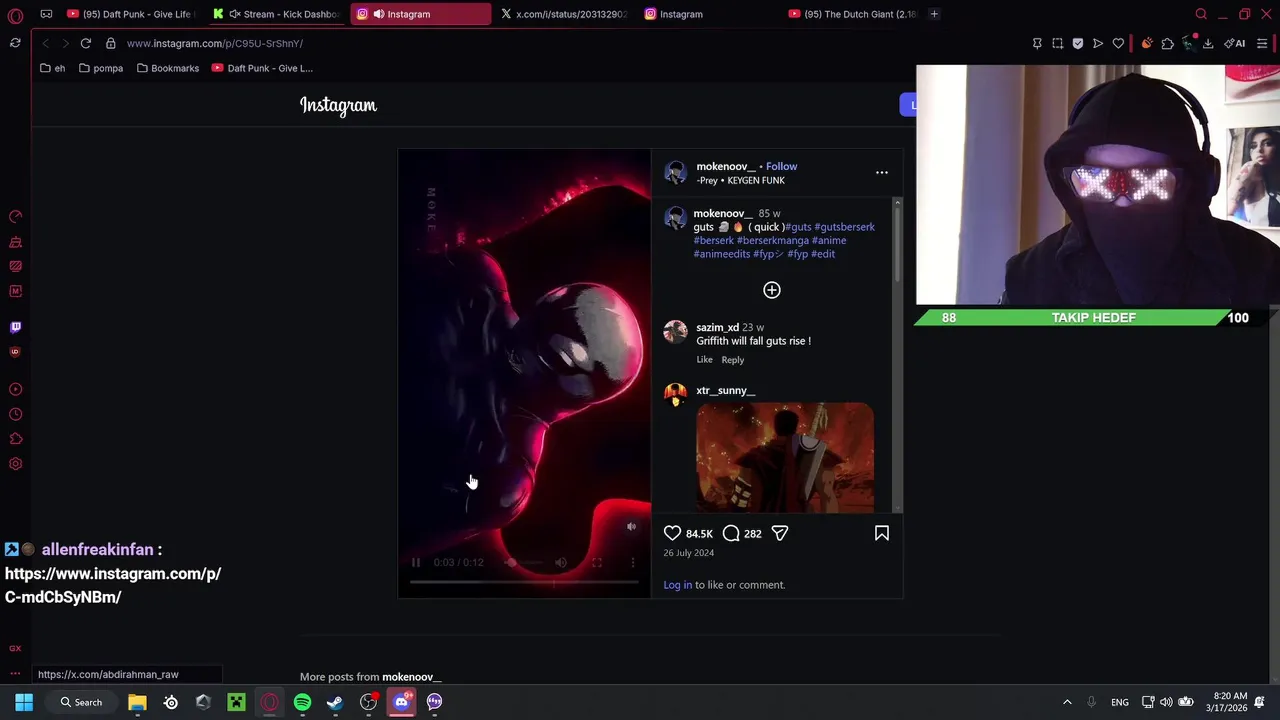The width and height of the screenshot is (1280, 720).
Task: Switch to Stream - Kick Dashboard tab
Action: [276, 14]
